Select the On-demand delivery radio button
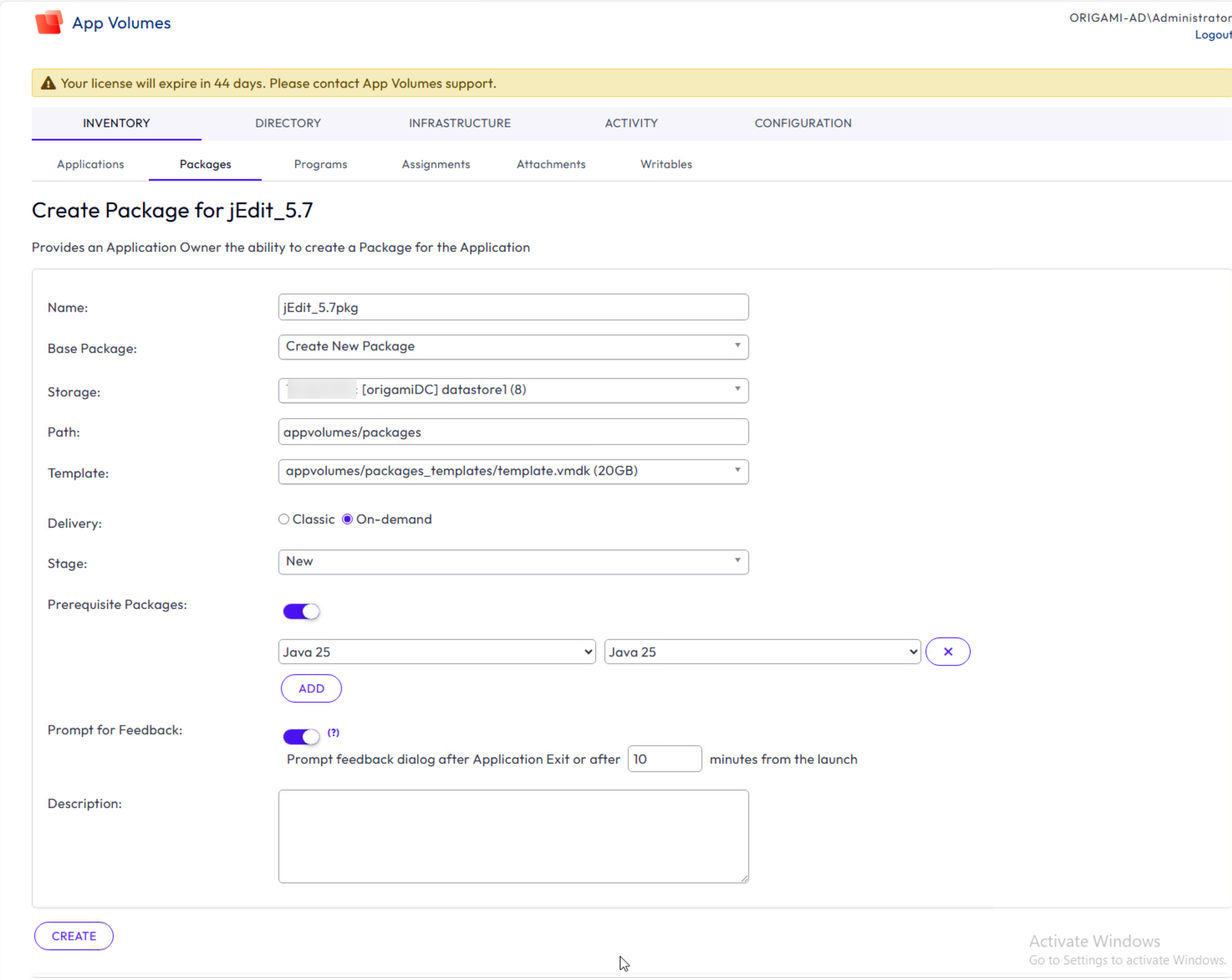 coord(347,519)
